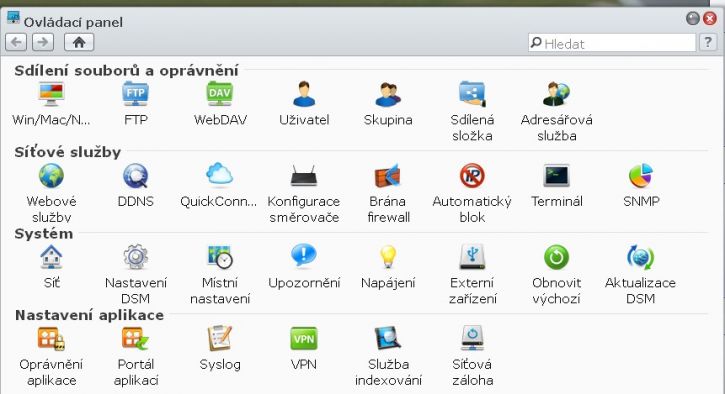Open the Síťová záloha icon
The height and width of the screenshot is (394, 725).
[x=472, y=339]
